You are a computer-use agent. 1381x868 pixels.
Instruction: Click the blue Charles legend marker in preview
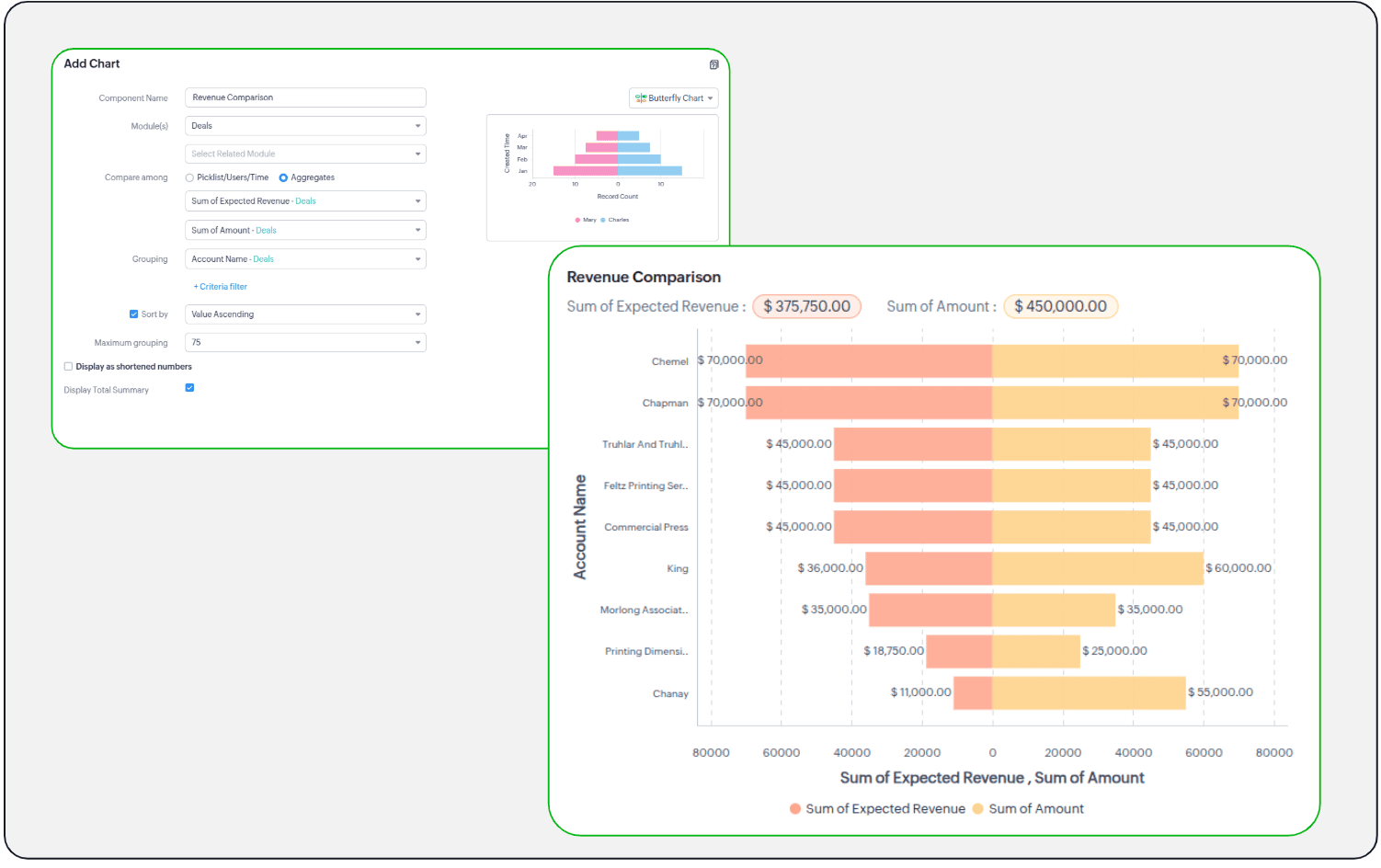point(603,220)
